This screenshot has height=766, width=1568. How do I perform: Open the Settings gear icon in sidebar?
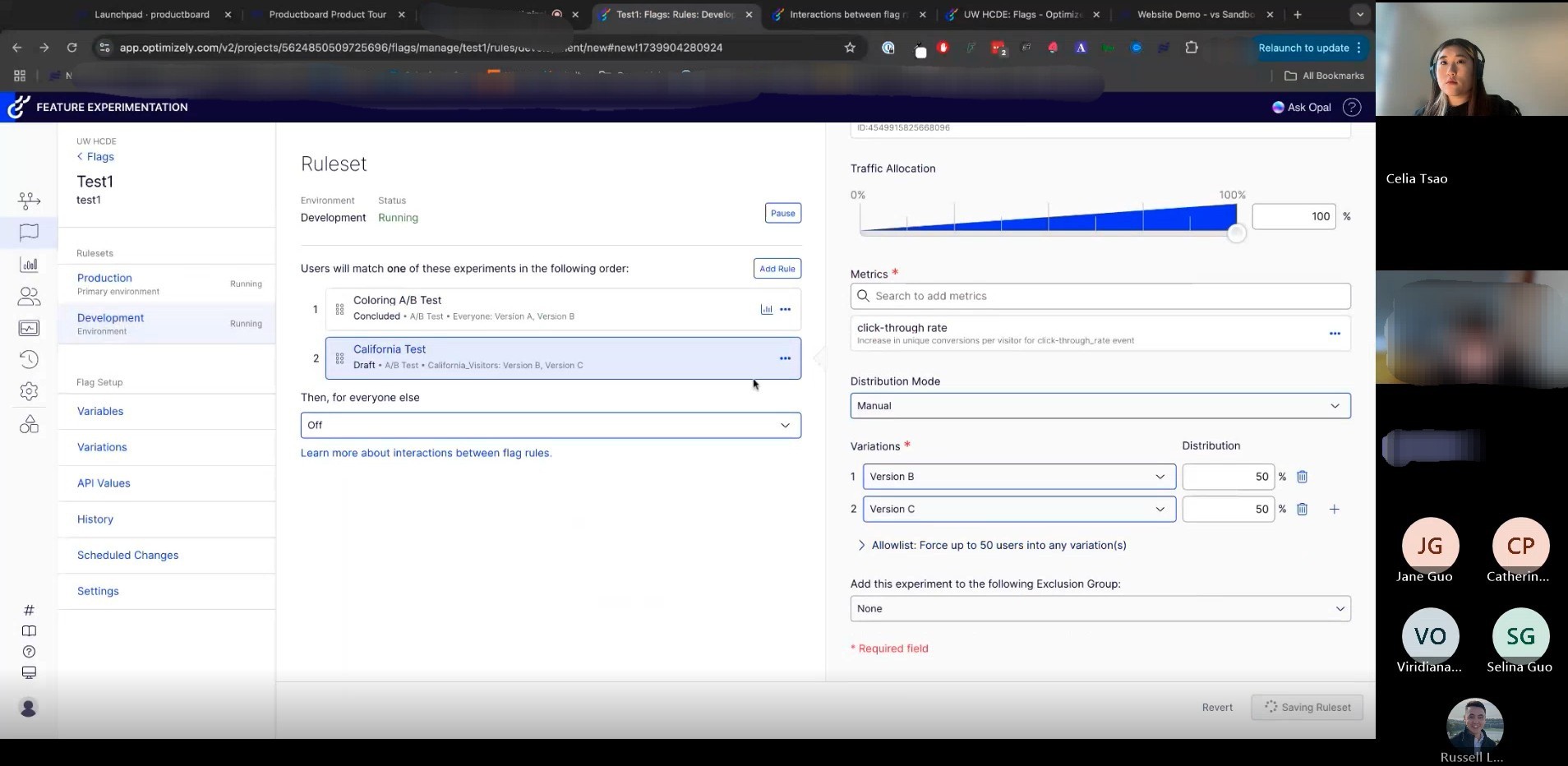pyautogui.click(x=29, y=391)
